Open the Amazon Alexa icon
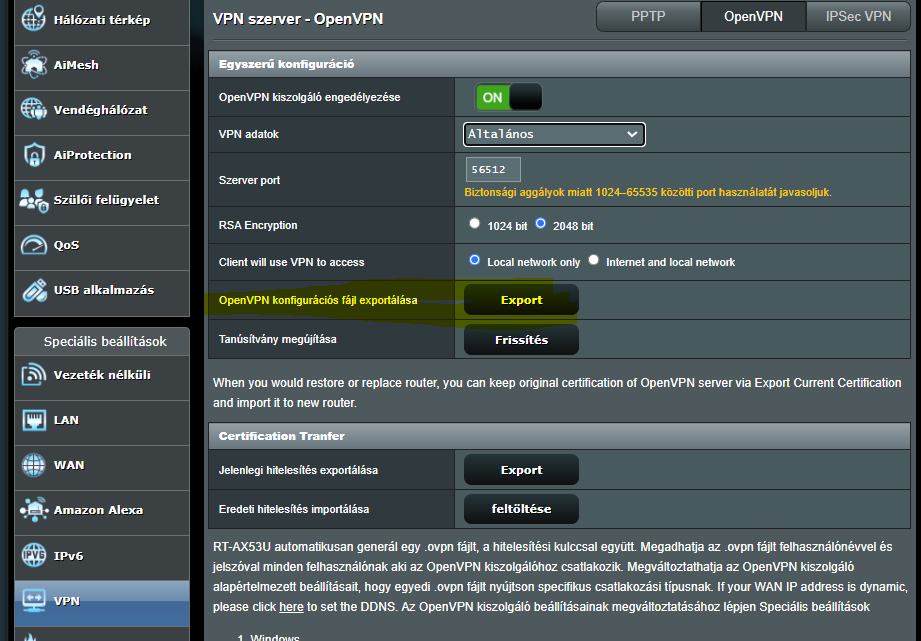Screen dimensions: 921x641 tap(33, 510)
